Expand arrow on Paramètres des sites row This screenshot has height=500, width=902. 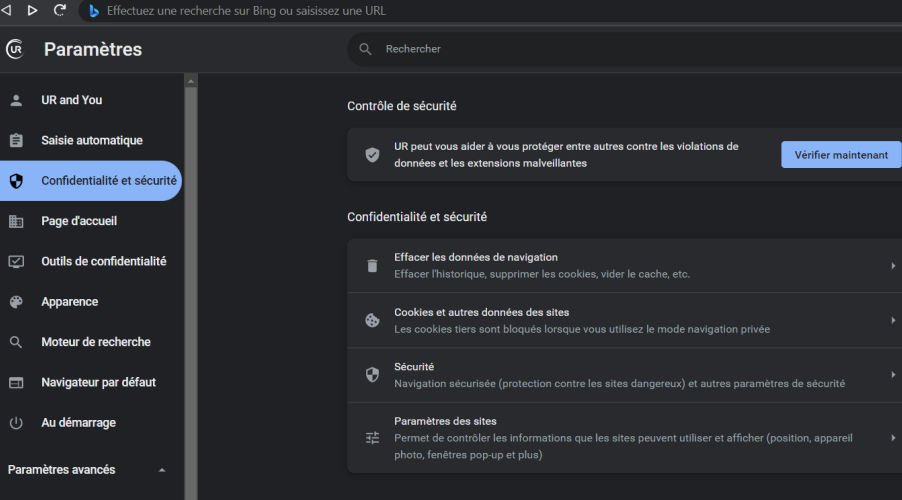click(x=893, y=438)
